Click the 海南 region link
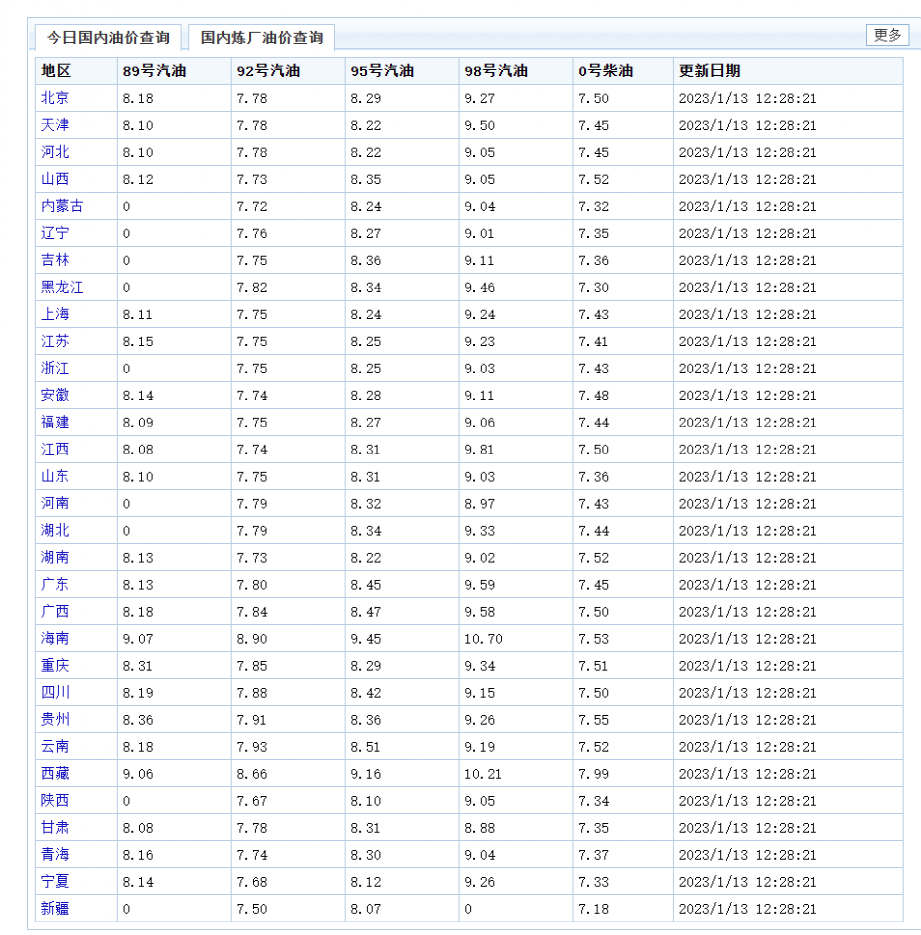Screen dimensions: 921x935 pyautogui.click(x=55, y=638)
